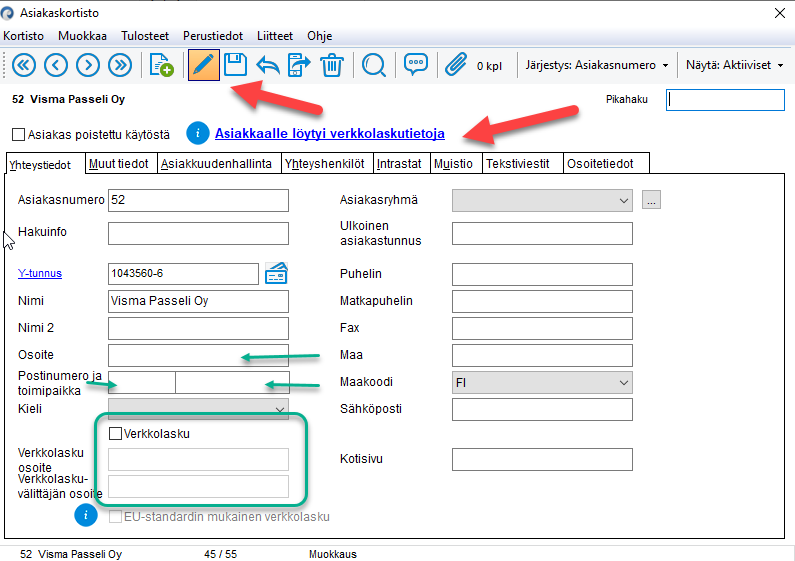Open attachments via the paperclip icon
Screen dimensions: 795x561
[455, 65]
